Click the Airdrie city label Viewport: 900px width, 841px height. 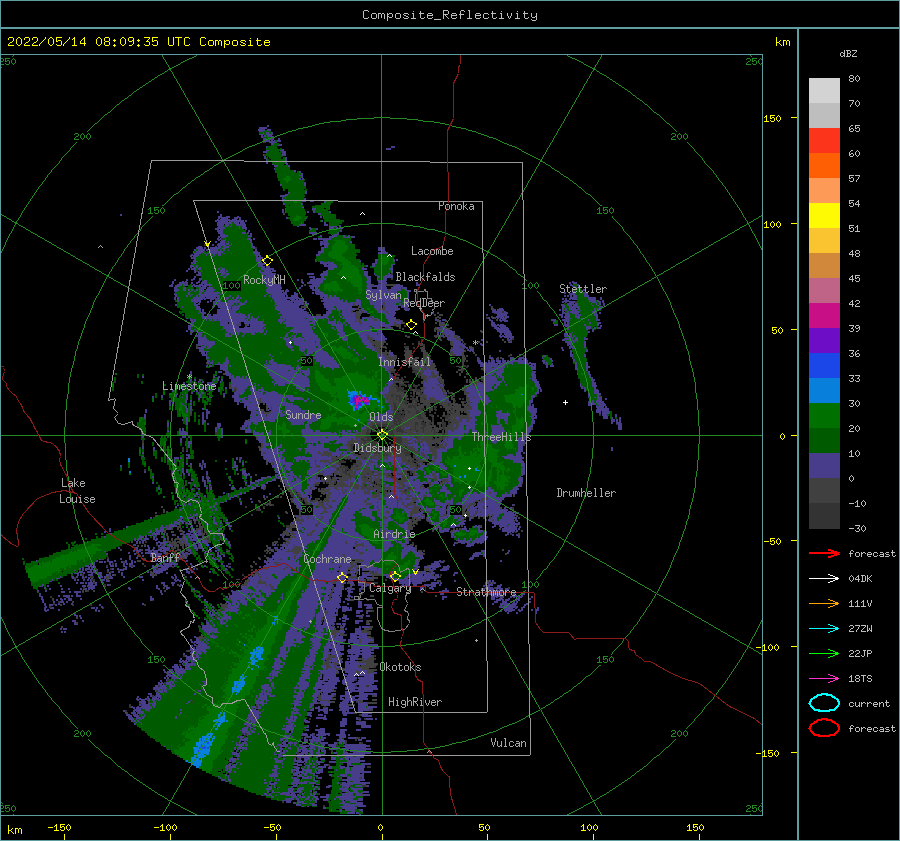pos(394,534)
